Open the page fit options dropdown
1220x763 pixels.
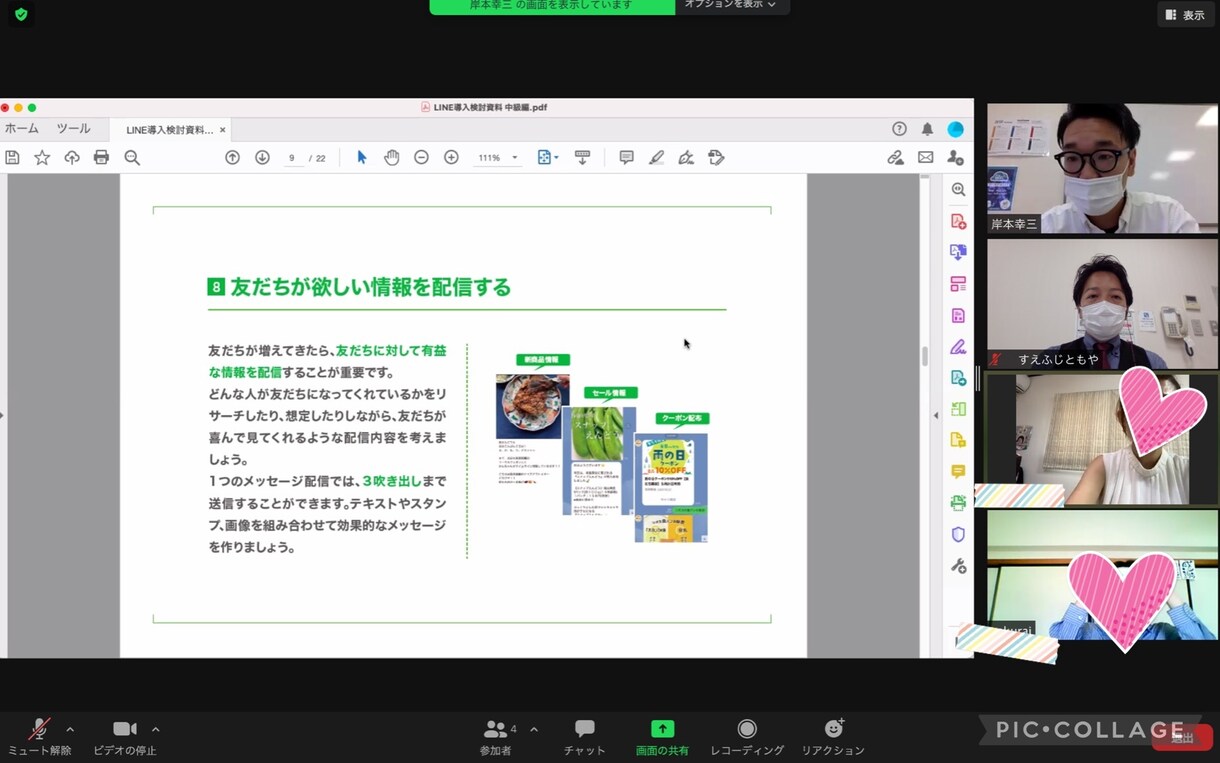tap(548, 158)
